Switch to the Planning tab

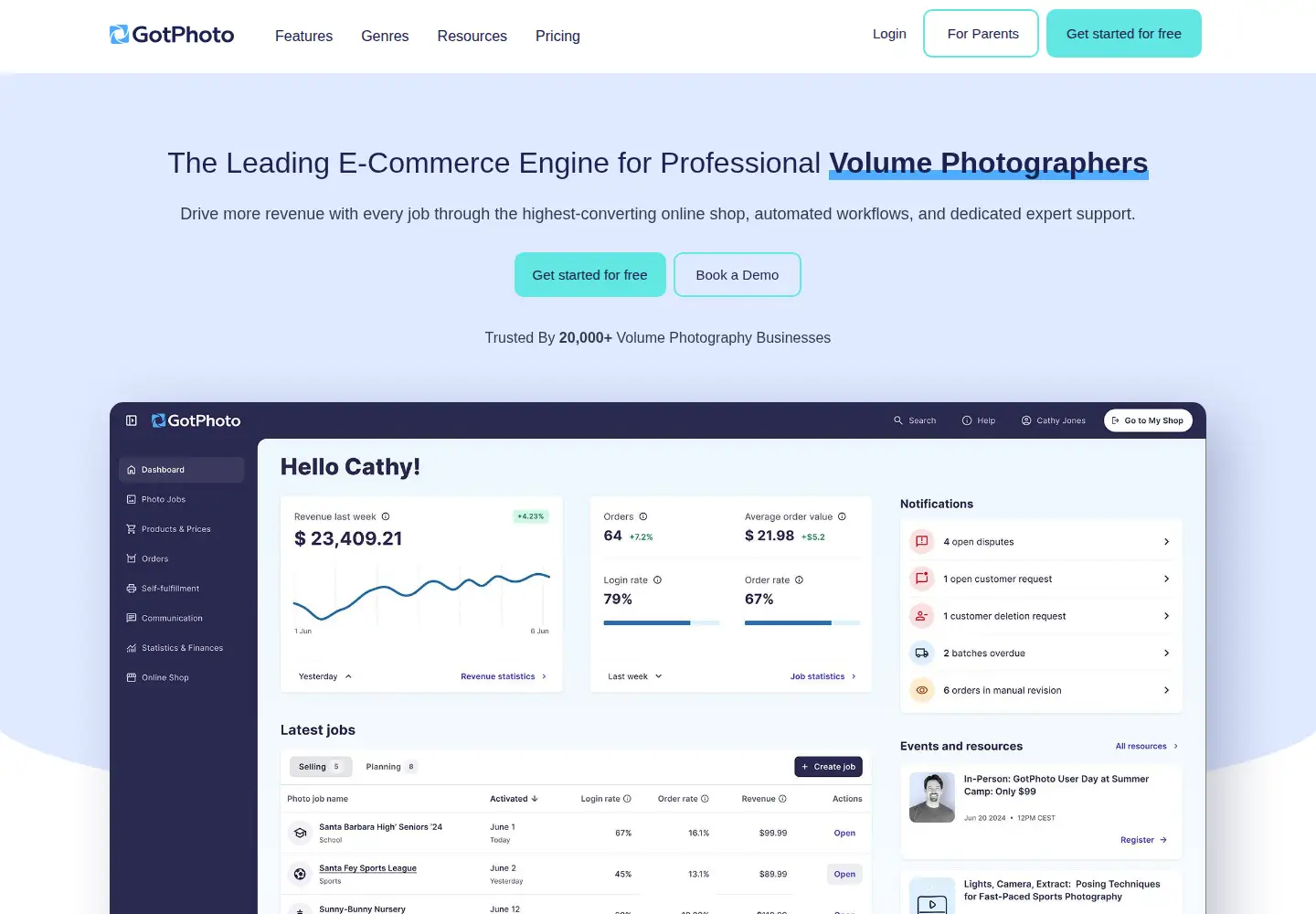(x=391, y=767)
